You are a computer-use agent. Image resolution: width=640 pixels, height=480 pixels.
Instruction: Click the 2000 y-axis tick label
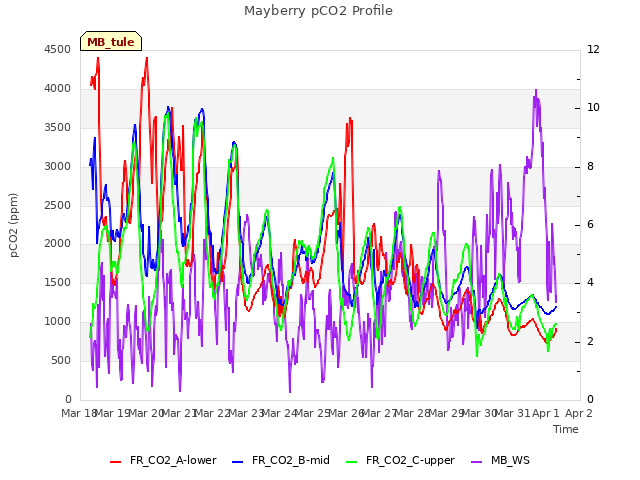coord(58,243)
